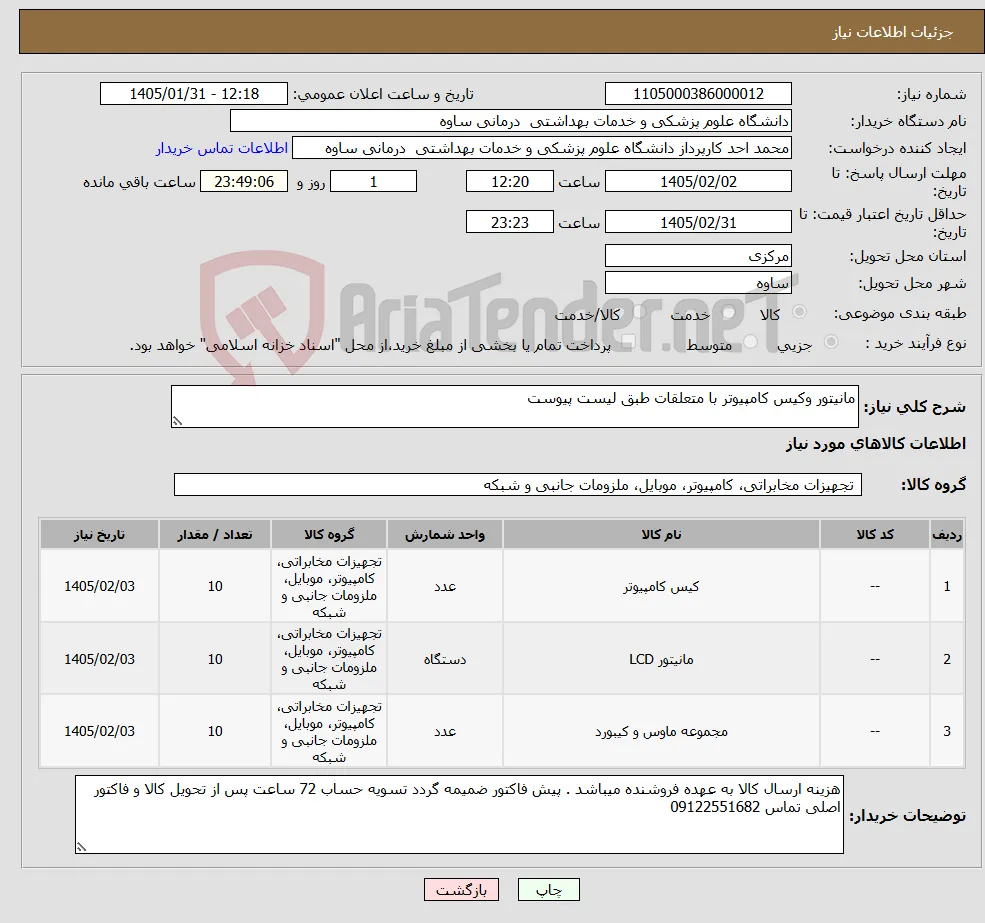This screenshot has height=923, width=985.
Task: Click the buyer organization name field
Action: [x=511, y=121]
